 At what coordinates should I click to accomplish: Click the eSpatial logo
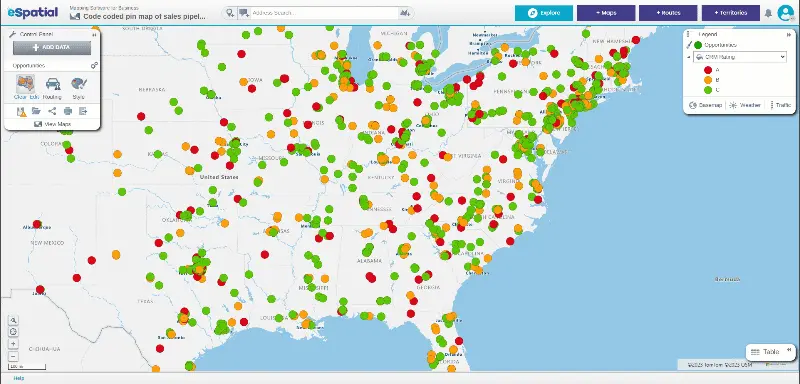click(33, 12)
